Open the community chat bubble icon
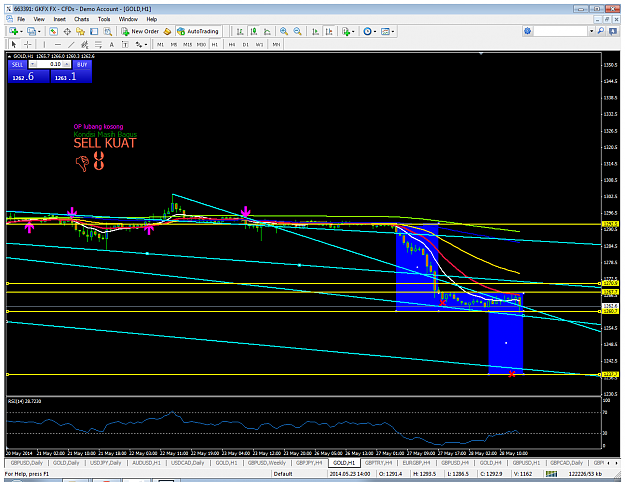 (x=613, y=31)
